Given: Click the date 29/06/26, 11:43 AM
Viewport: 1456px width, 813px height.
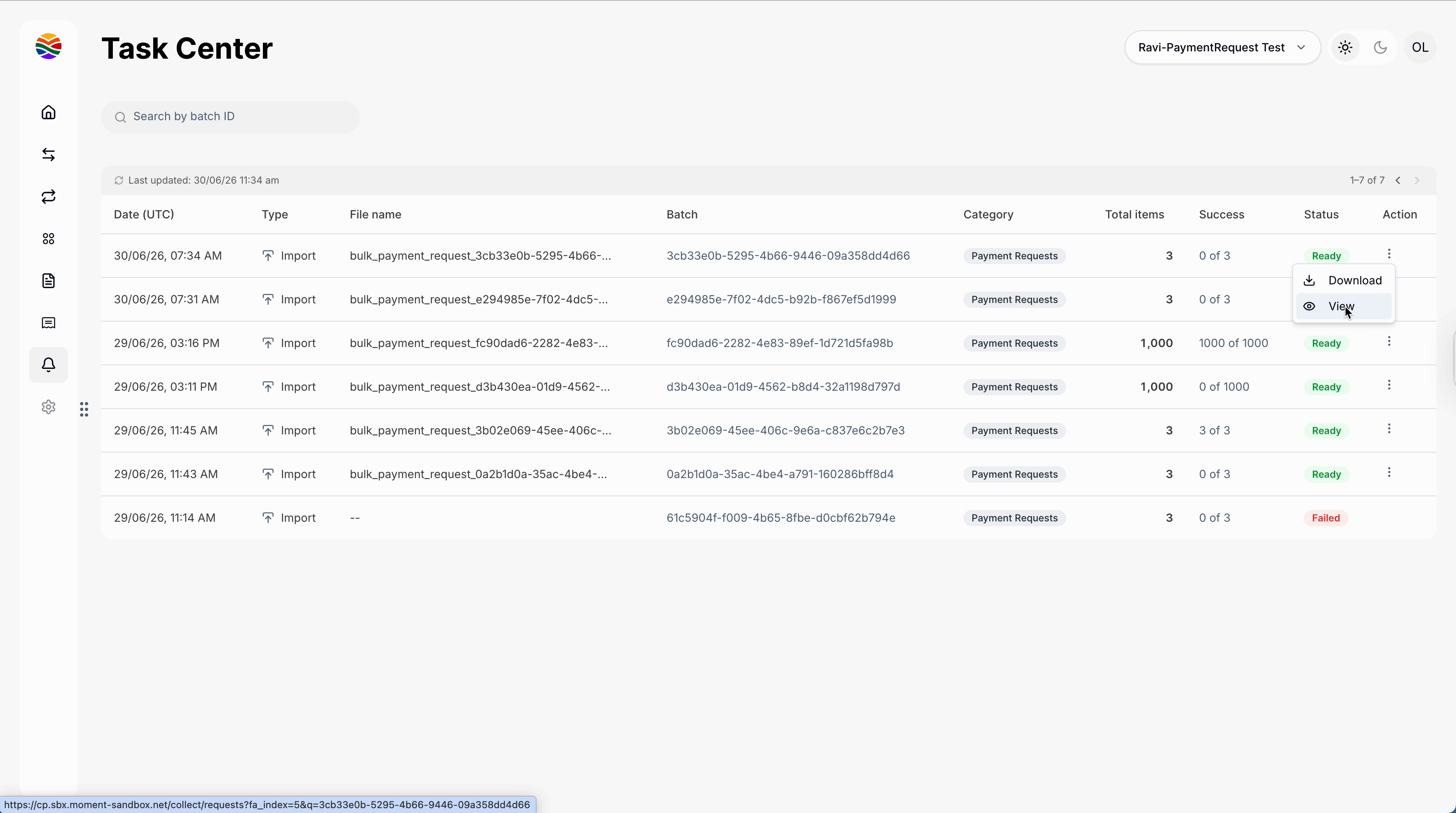Looking at the screenshot, I should (x=165, y=474).
